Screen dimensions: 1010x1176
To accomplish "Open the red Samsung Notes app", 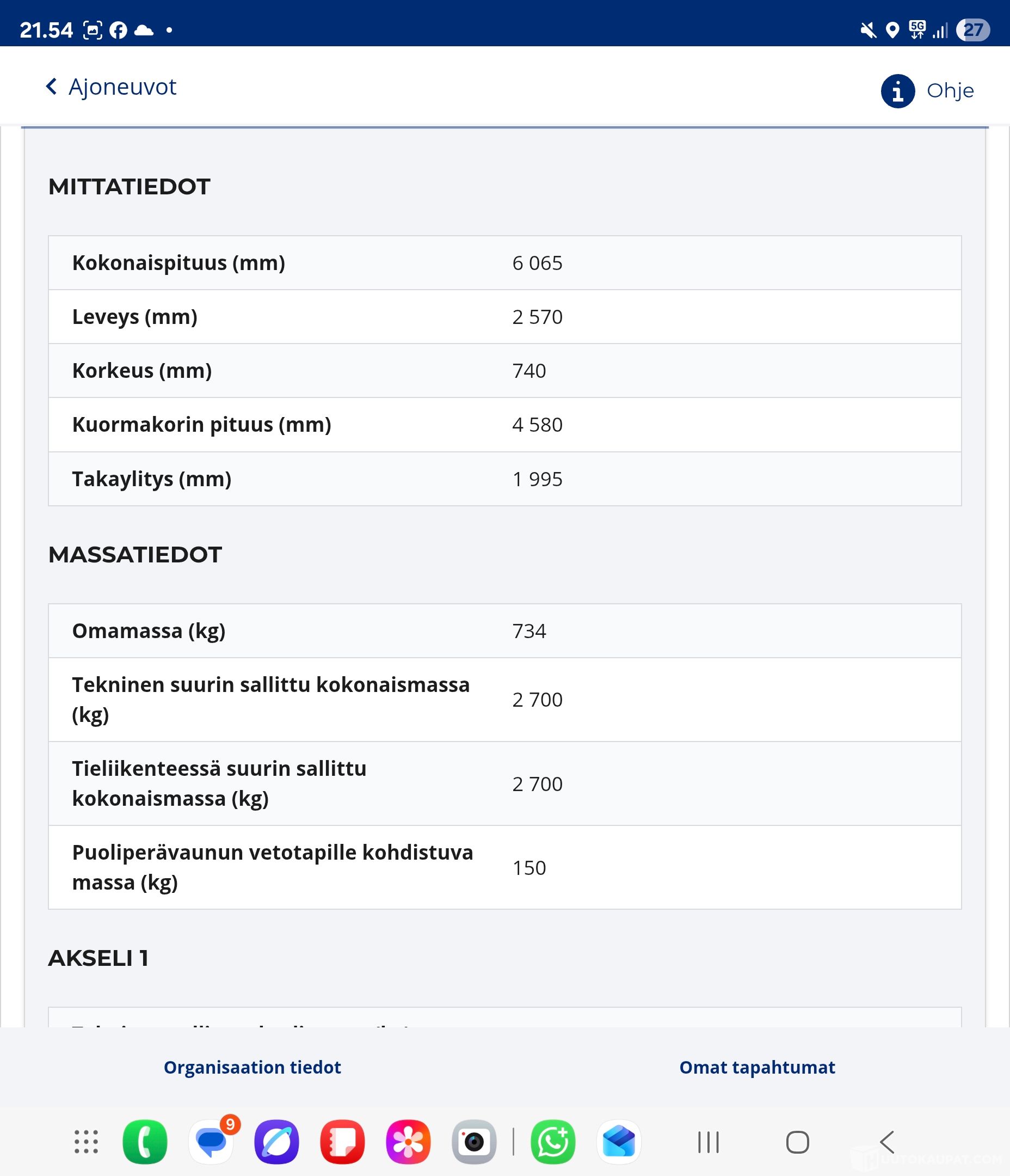I will (342, 1141).
